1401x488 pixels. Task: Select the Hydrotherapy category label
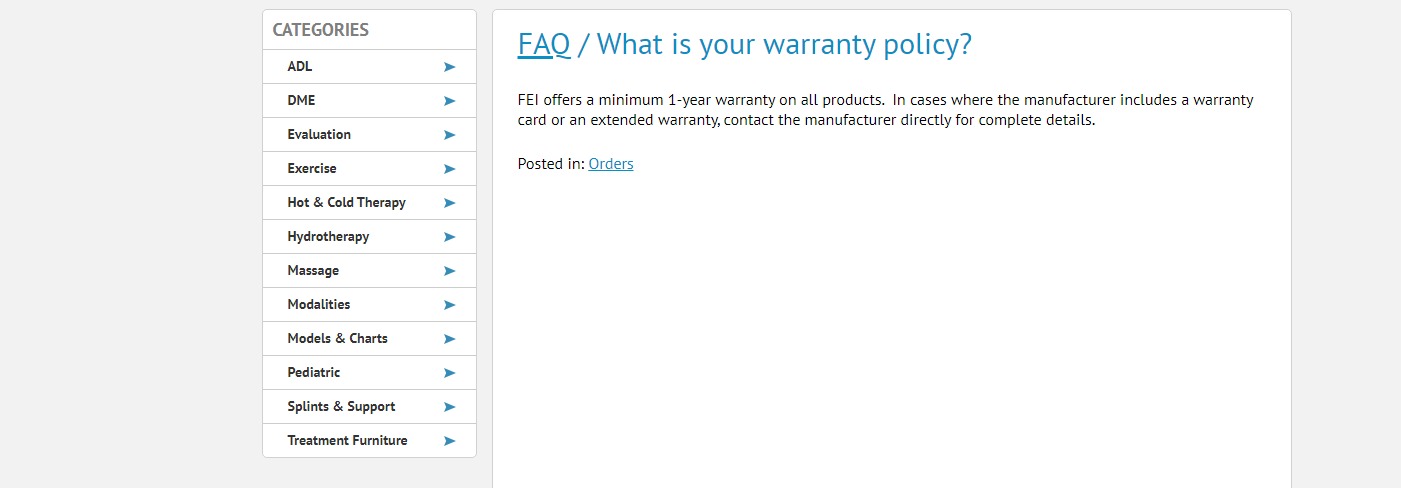328,237
